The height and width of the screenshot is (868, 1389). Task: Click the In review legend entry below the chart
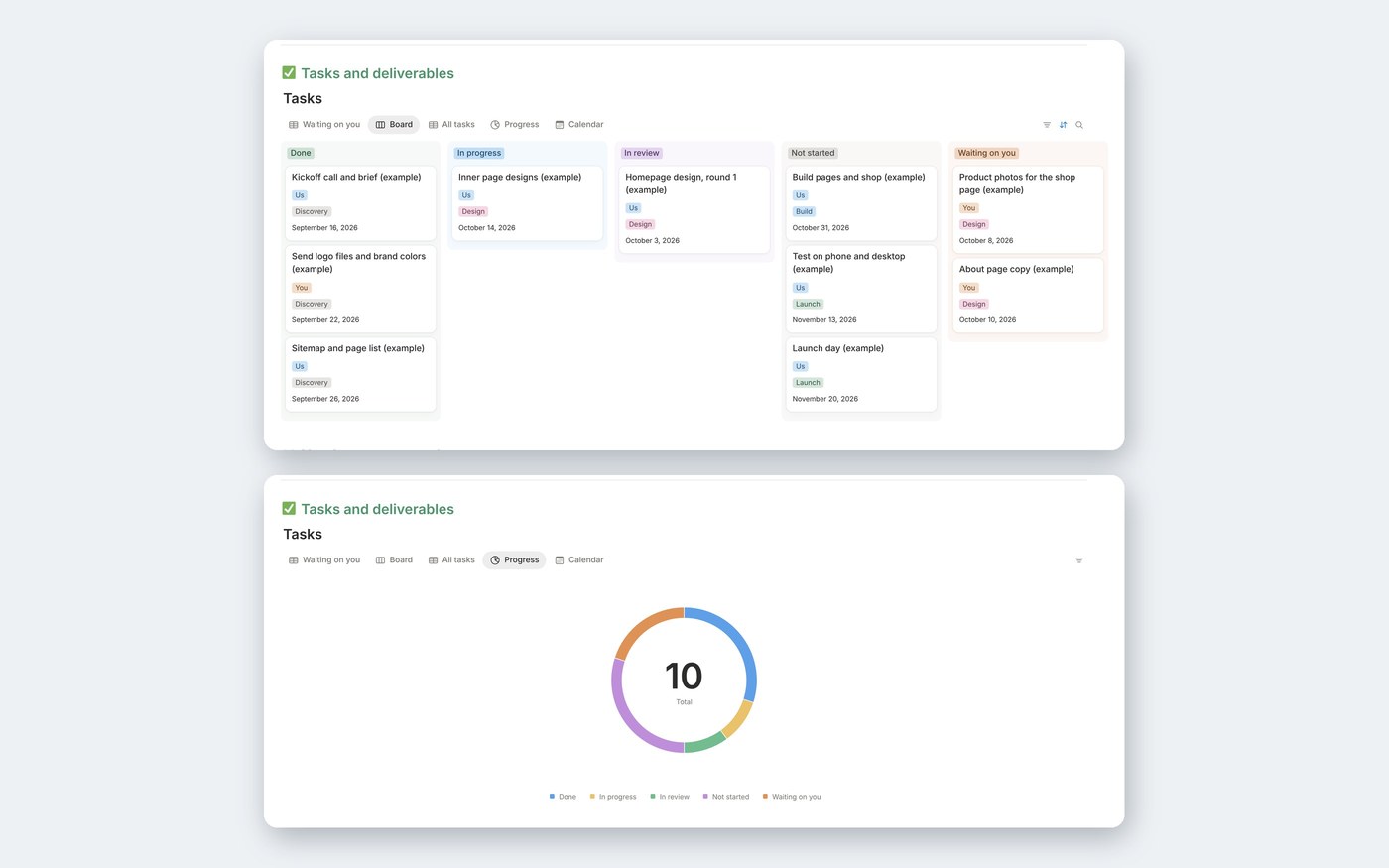click(670, 797)
